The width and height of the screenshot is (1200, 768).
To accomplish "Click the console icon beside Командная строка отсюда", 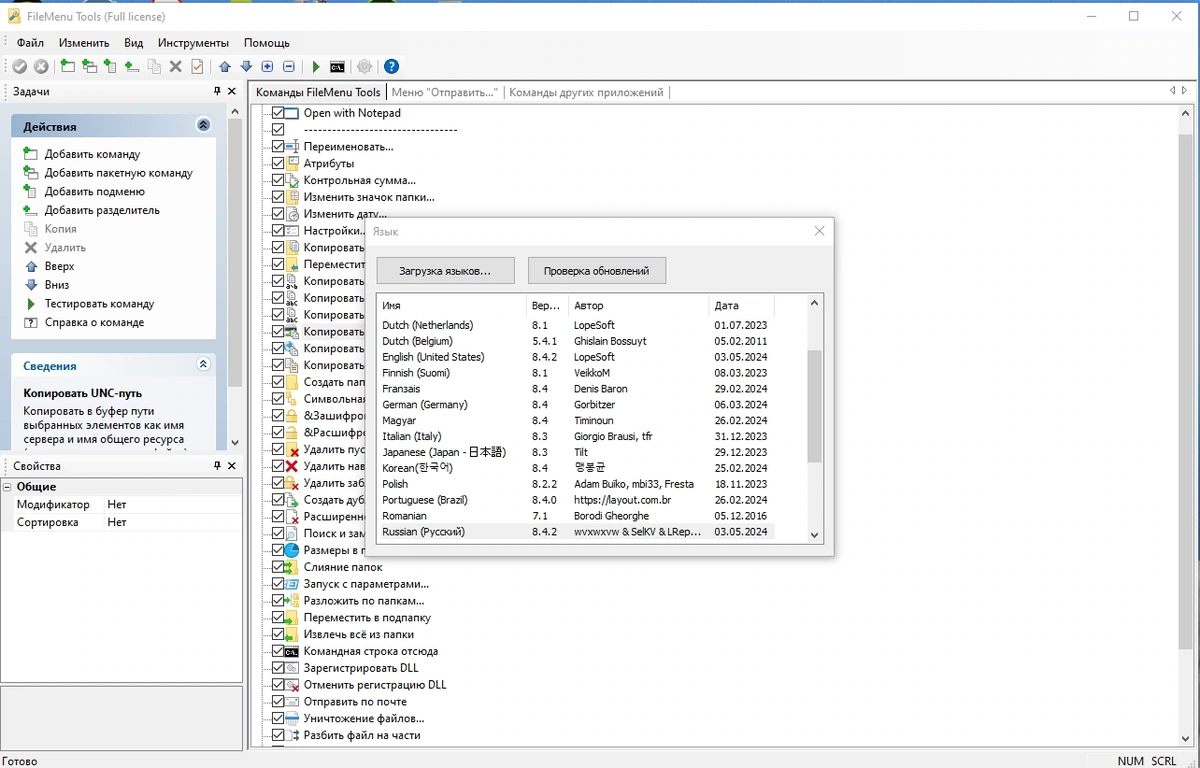I will point(293,652).
